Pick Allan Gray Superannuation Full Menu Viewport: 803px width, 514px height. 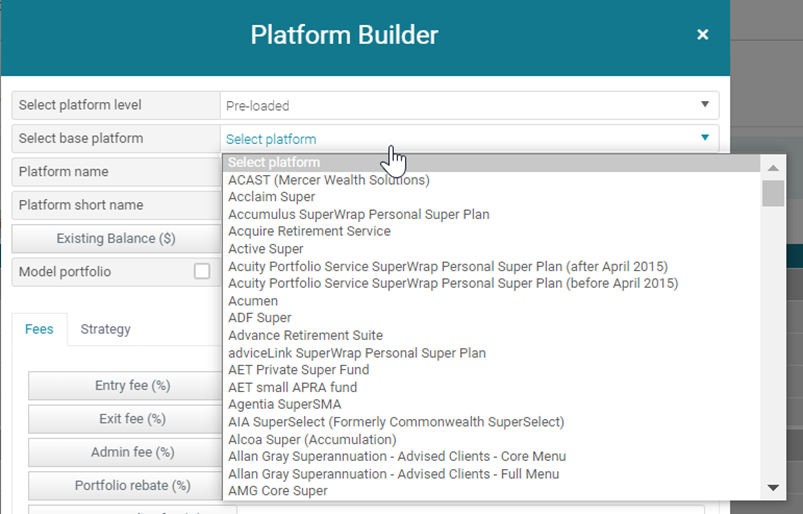coord(492,474)
